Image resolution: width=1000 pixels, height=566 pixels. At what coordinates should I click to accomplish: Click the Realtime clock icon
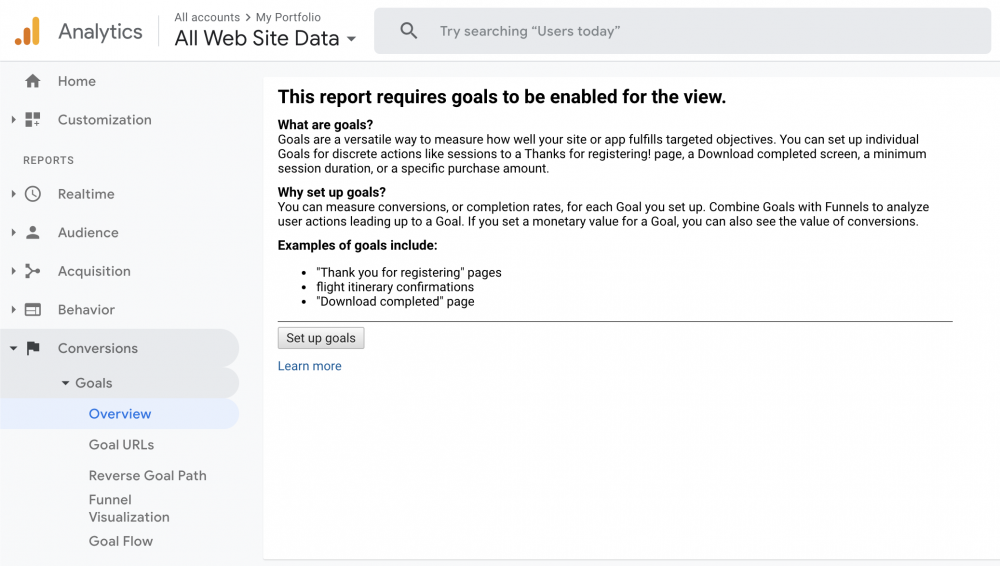[33, 194]
